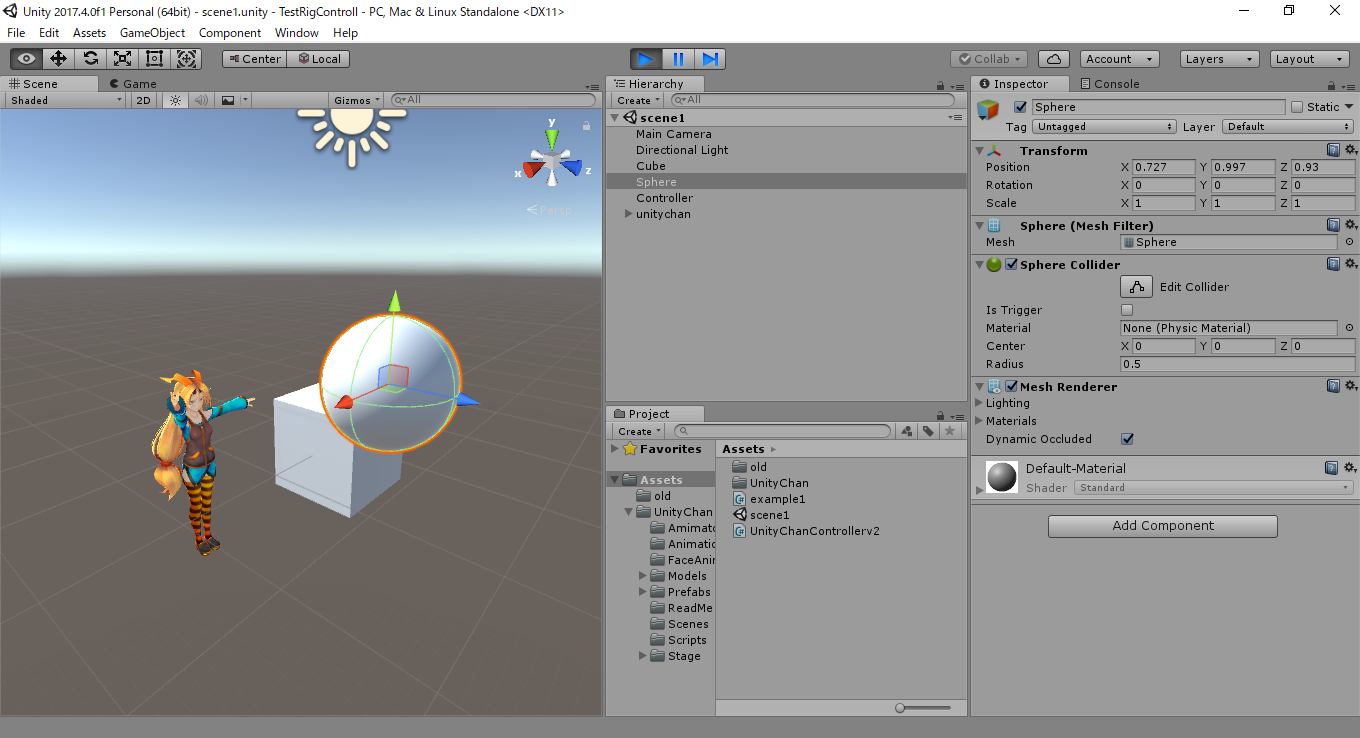The height and width of the screenshot is (738, 1360).
Task: Open the Gizmos dropdown
Action: point(357,100)
